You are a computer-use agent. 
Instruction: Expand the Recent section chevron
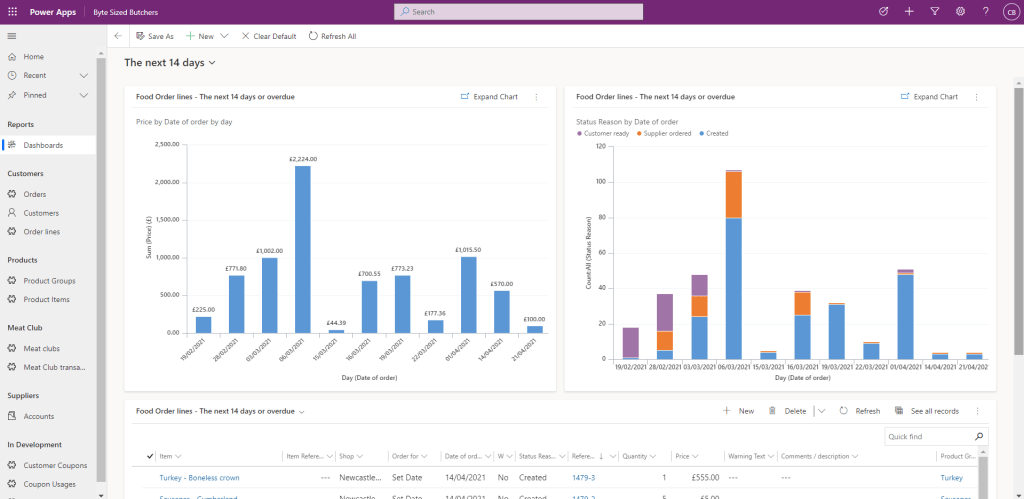pos(84,76)
